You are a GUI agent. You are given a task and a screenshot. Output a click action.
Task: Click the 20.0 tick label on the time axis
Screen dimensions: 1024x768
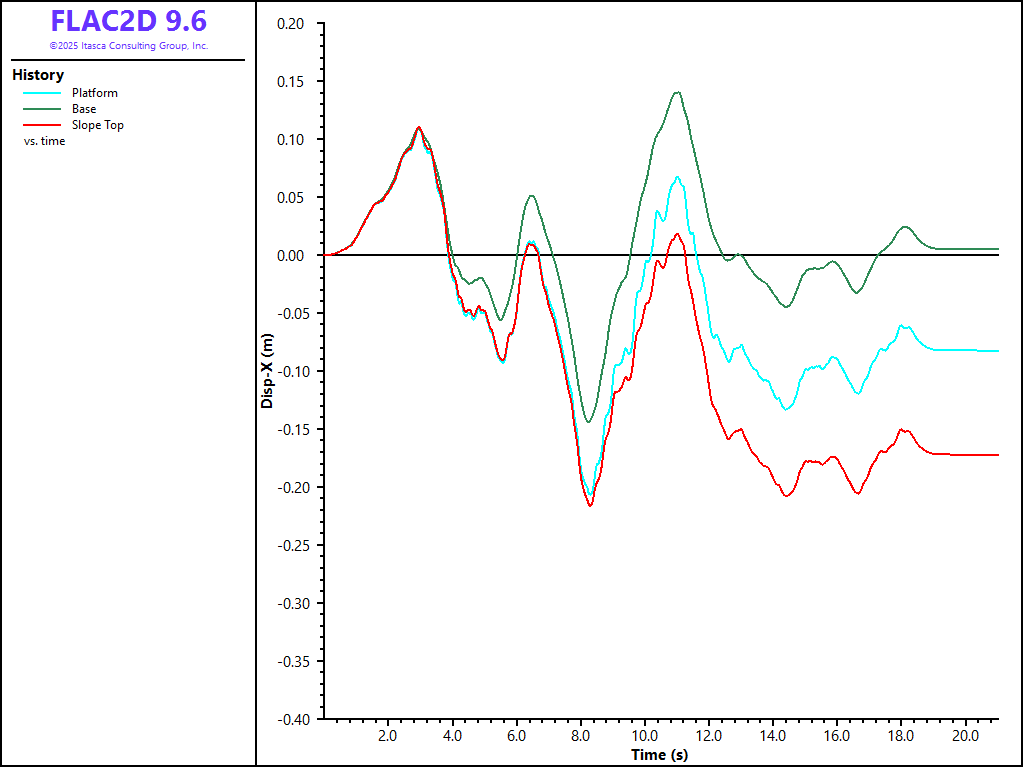(965, 736)
